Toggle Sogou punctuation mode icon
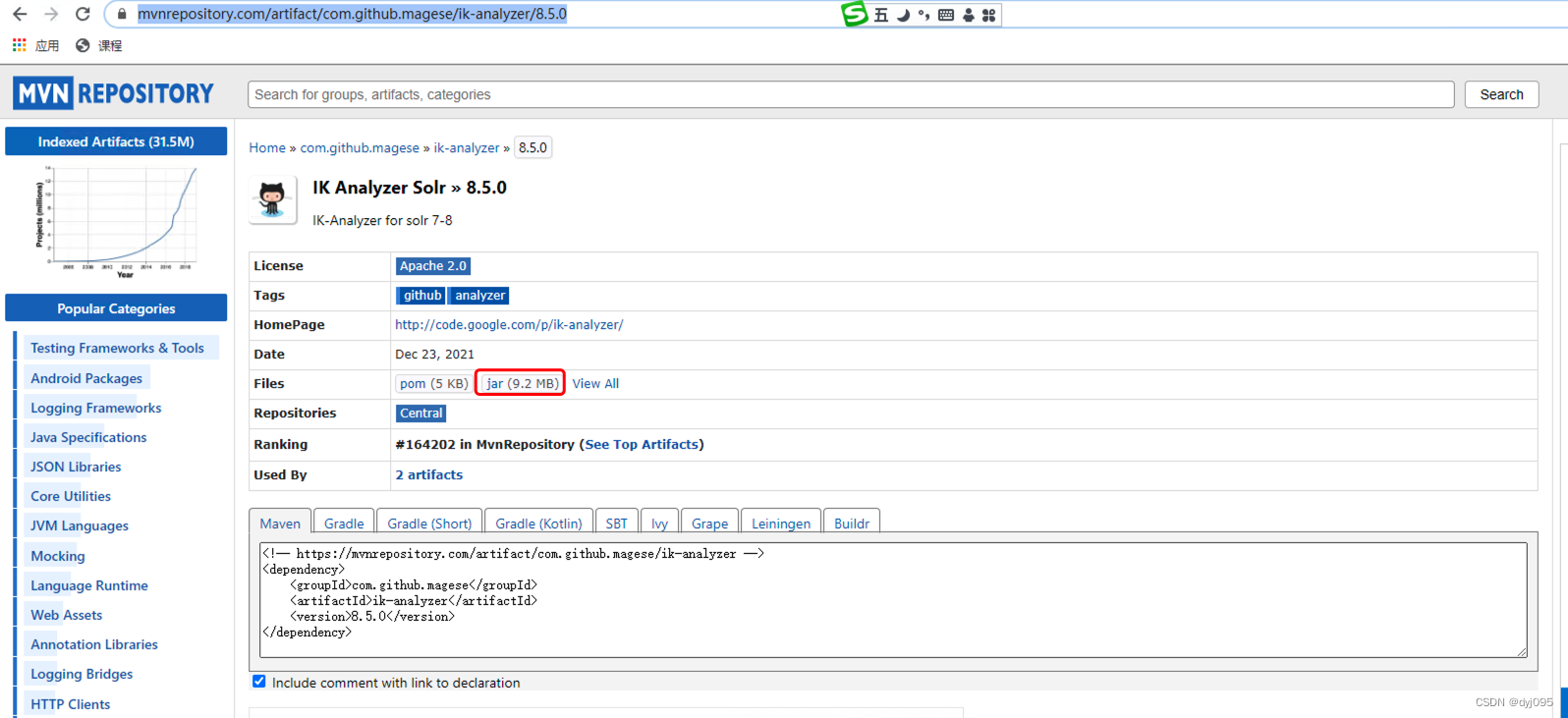The image size is (1568, 718). pyautogui.click(x=924, y=15)
